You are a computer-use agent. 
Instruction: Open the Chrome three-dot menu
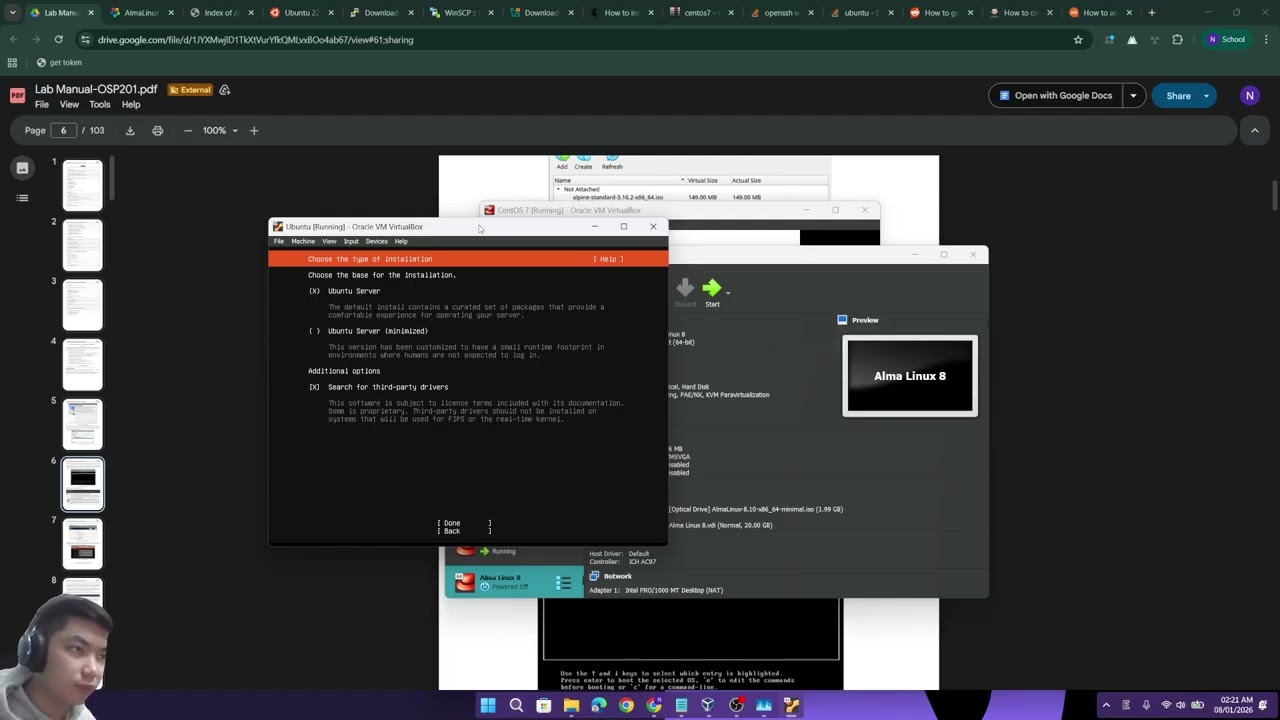1266,39
